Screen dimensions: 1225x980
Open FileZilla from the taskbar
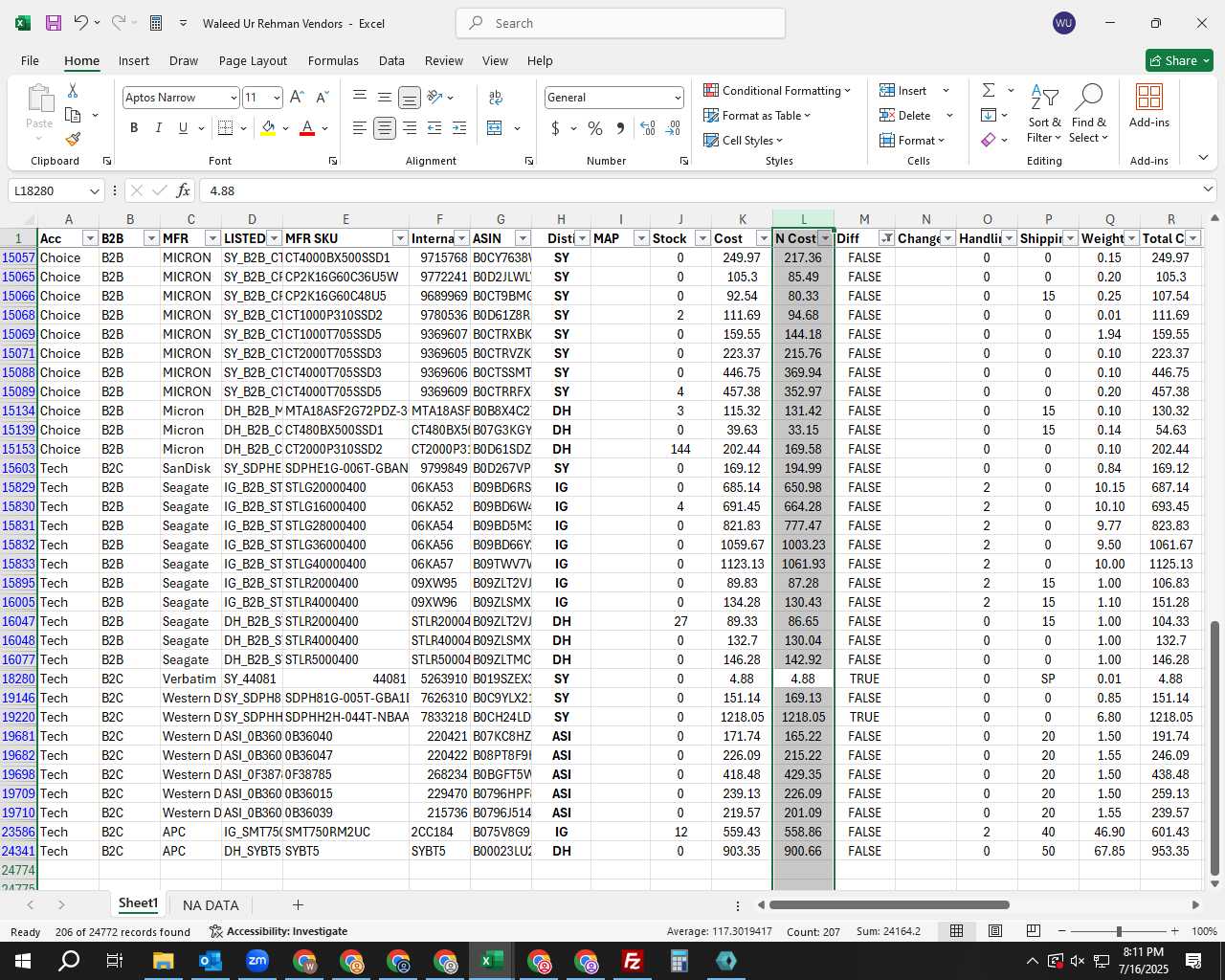632,961
